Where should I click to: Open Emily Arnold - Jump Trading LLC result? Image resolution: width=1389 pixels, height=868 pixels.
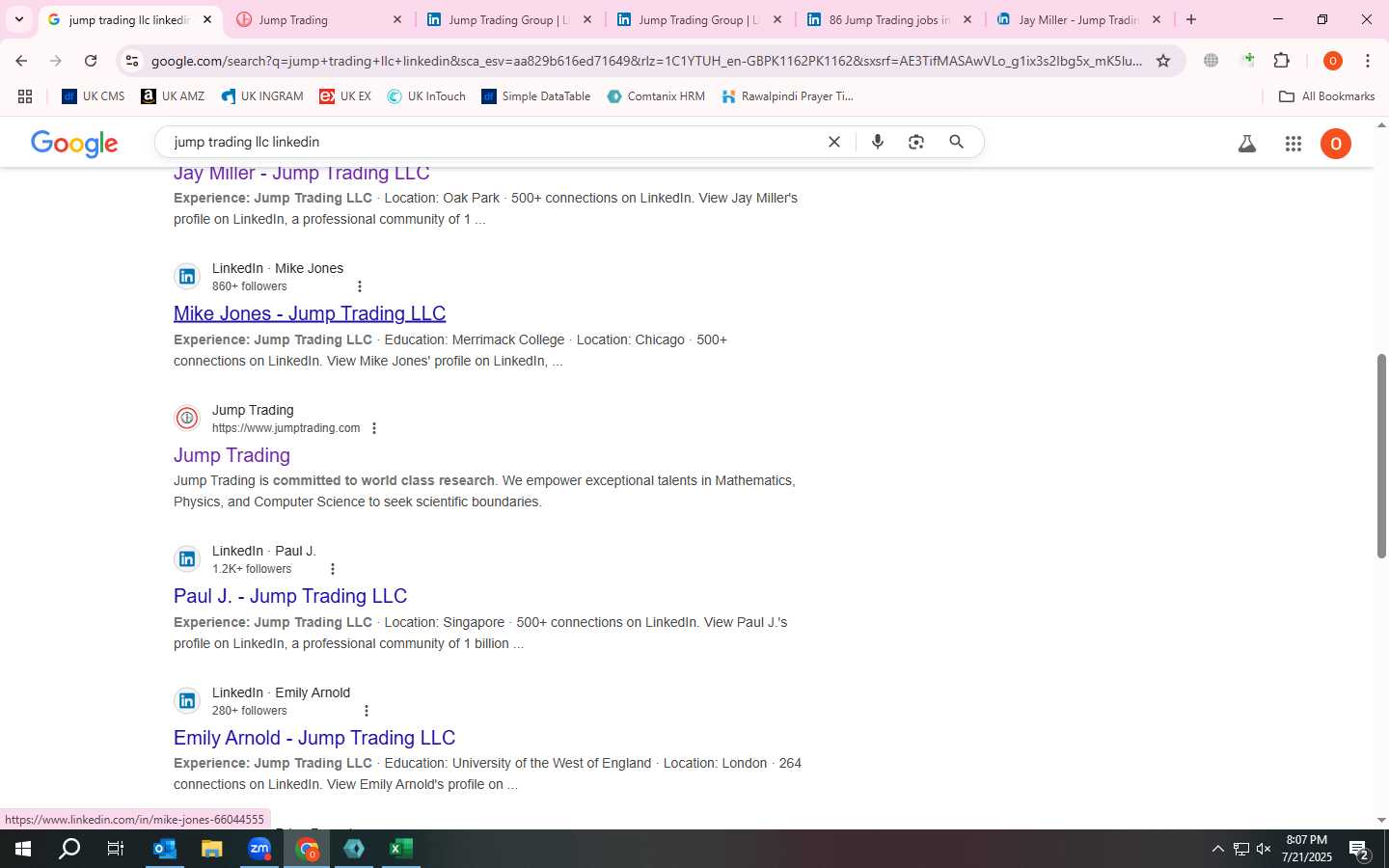(x=314, y=738)
